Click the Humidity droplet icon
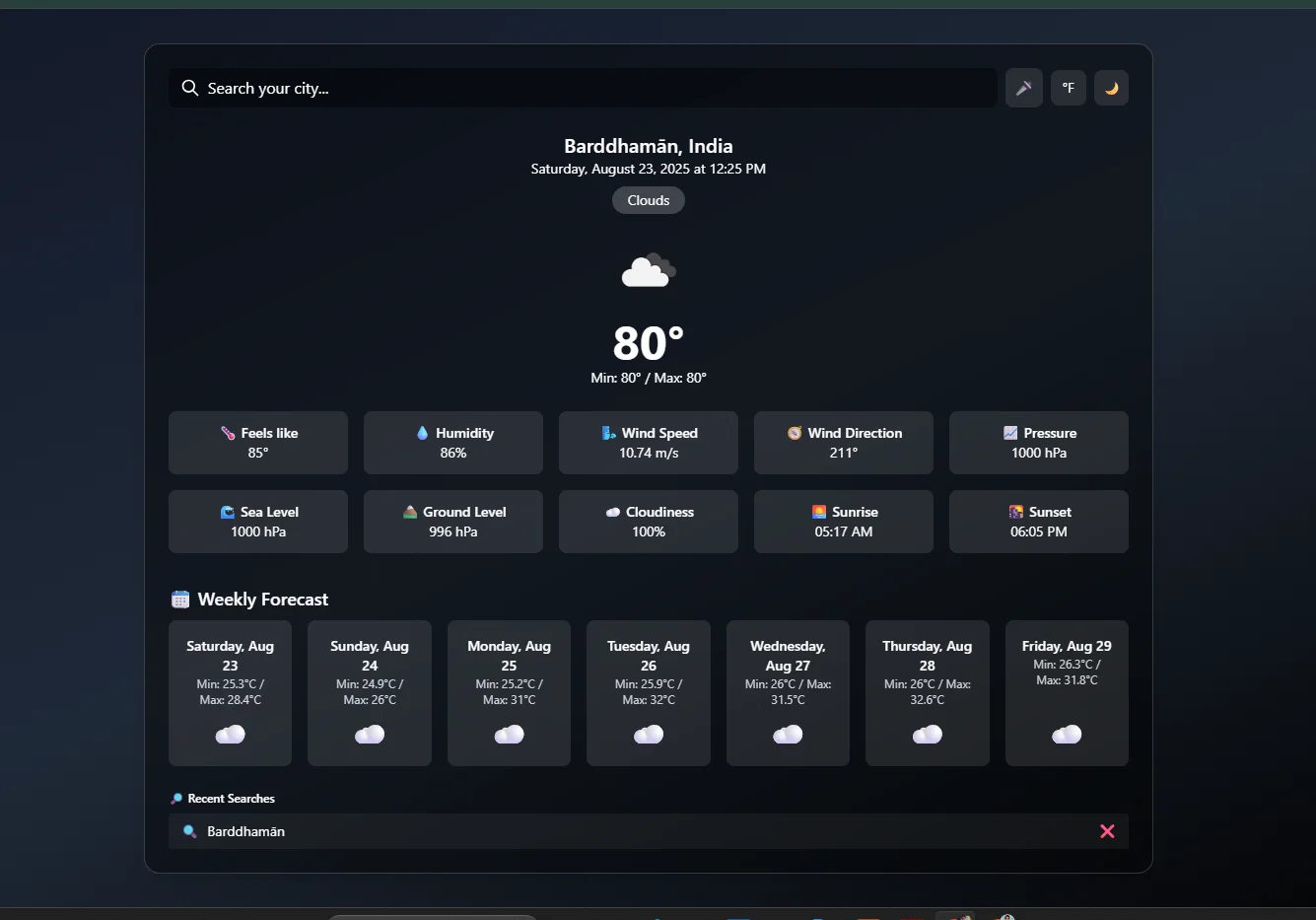 [424, 433]
